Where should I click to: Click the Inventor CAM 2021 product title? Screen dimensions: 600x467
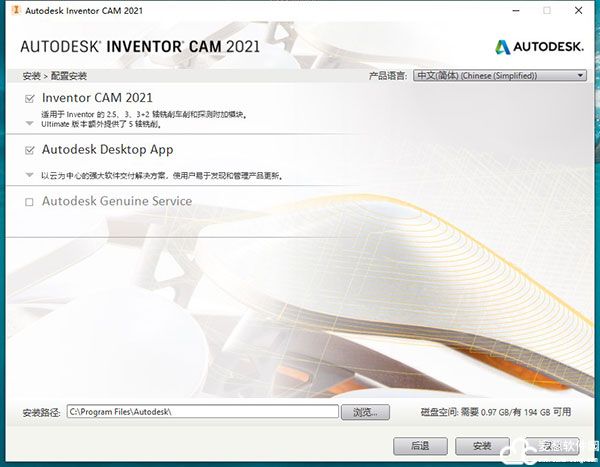97,98
